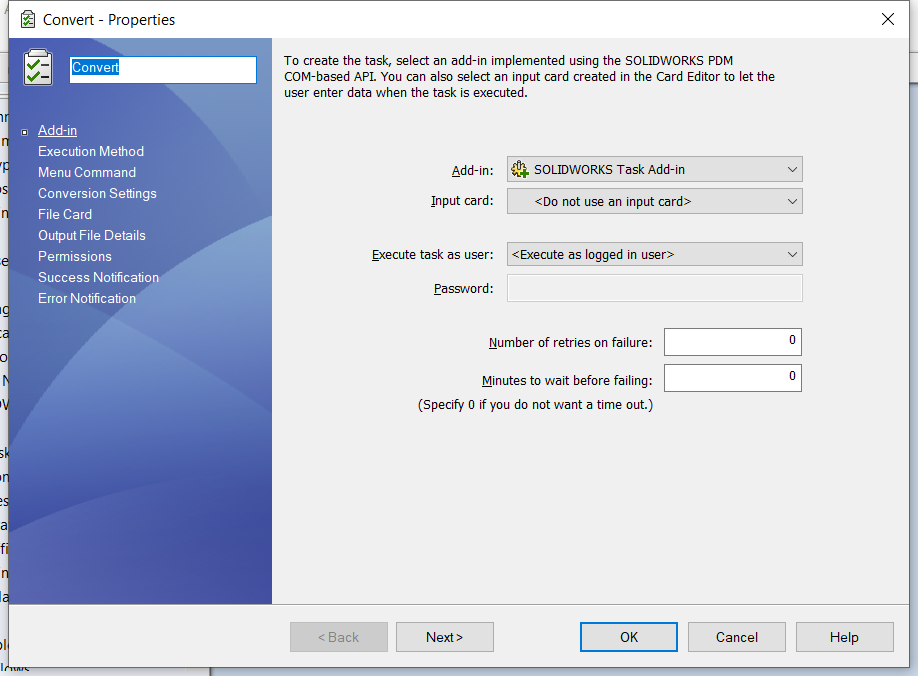Open the Execute task as user dropdown

pyautogui.click(x=655, y=255)
